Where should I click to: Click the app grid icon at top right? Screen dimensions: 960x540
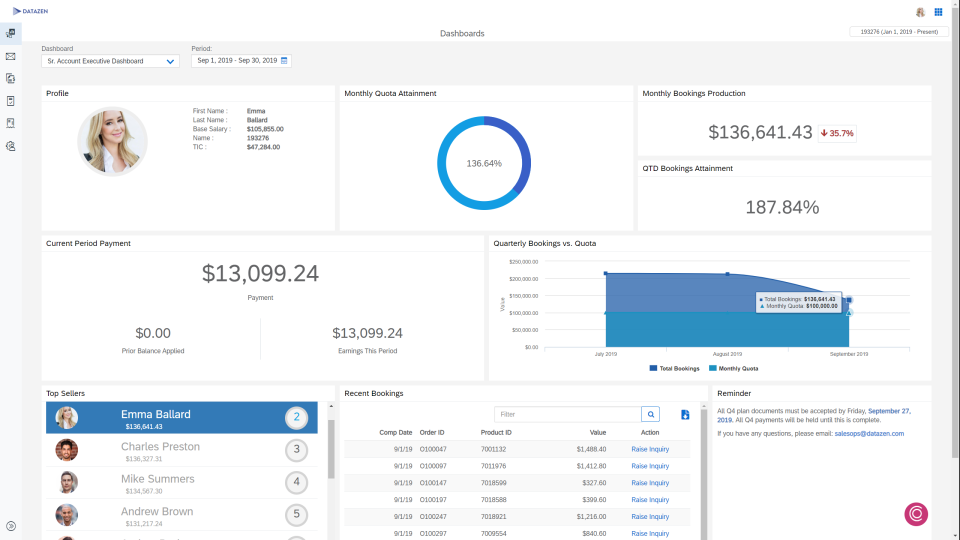pos(938,12)
